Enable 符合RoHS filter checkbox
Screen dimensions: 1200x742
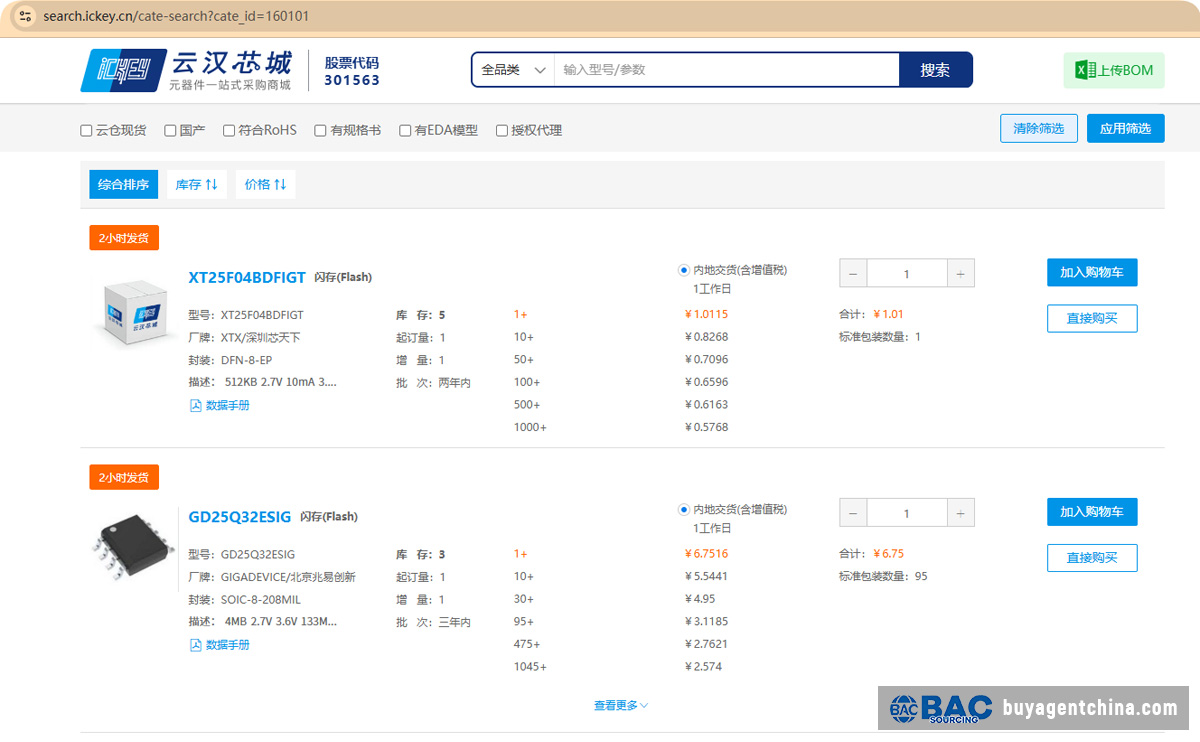[229, 130]
